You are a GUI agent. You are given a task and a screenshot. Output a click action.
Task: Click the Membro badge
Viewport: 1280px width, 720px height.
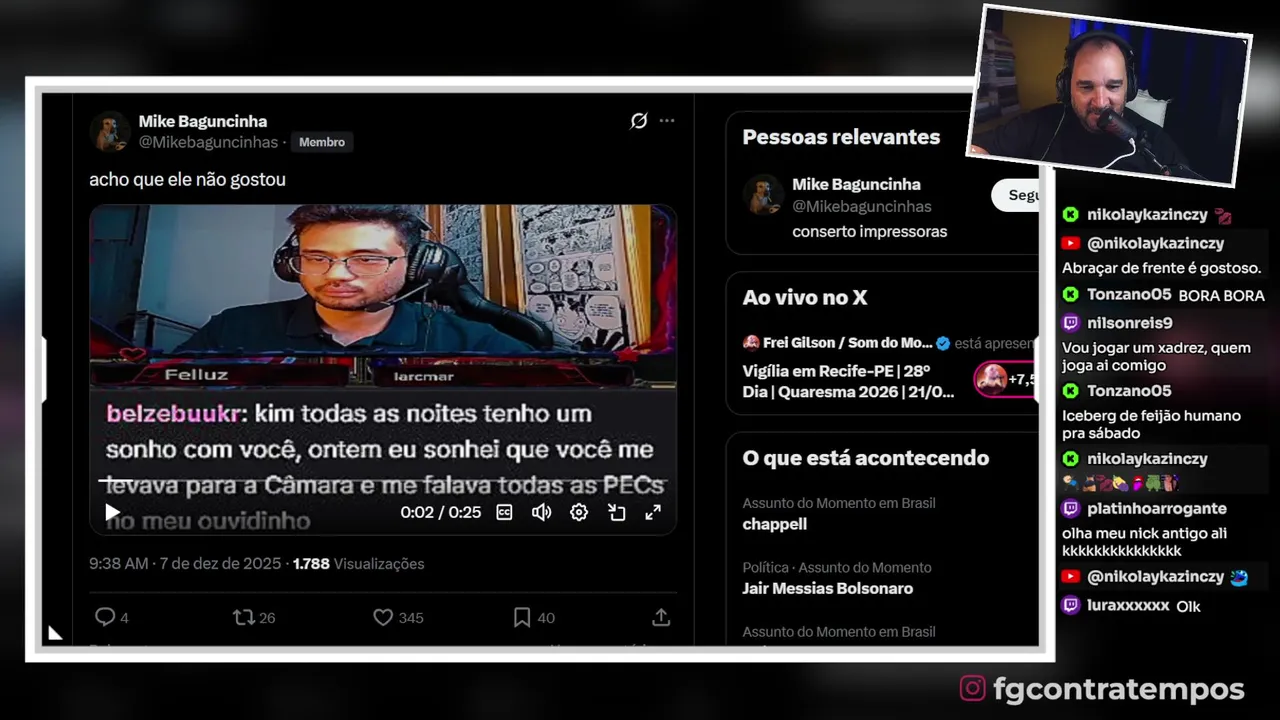(322, 142)
